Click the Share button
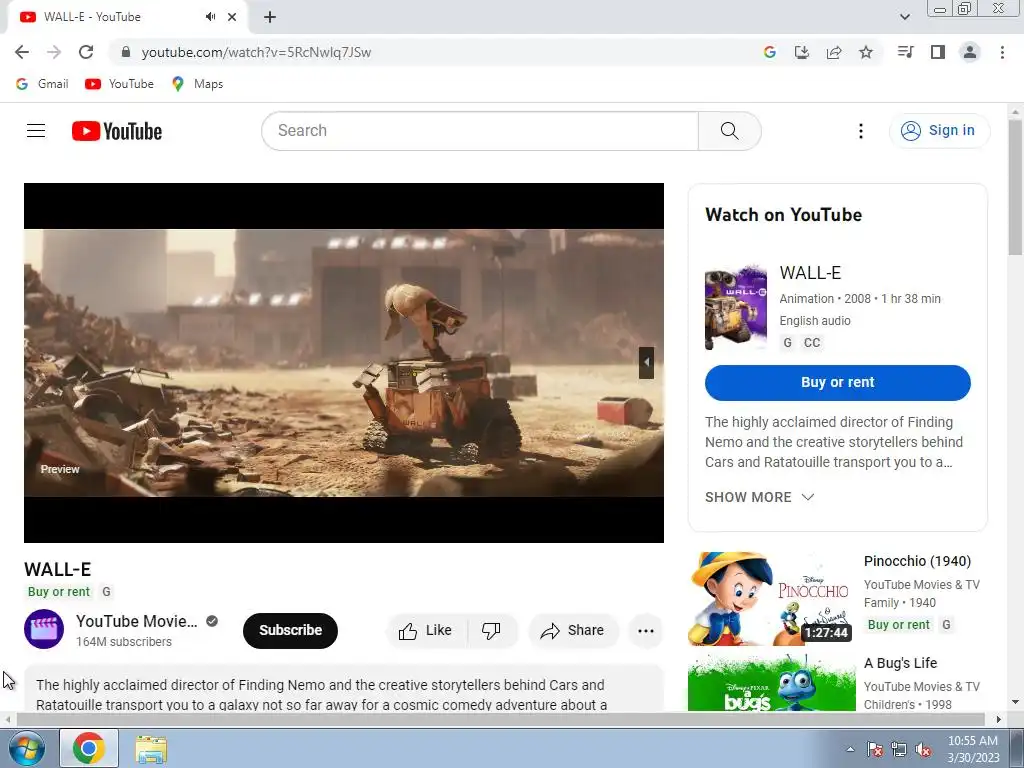Screen dimensions: 1024x768 [x=573, y=631]
